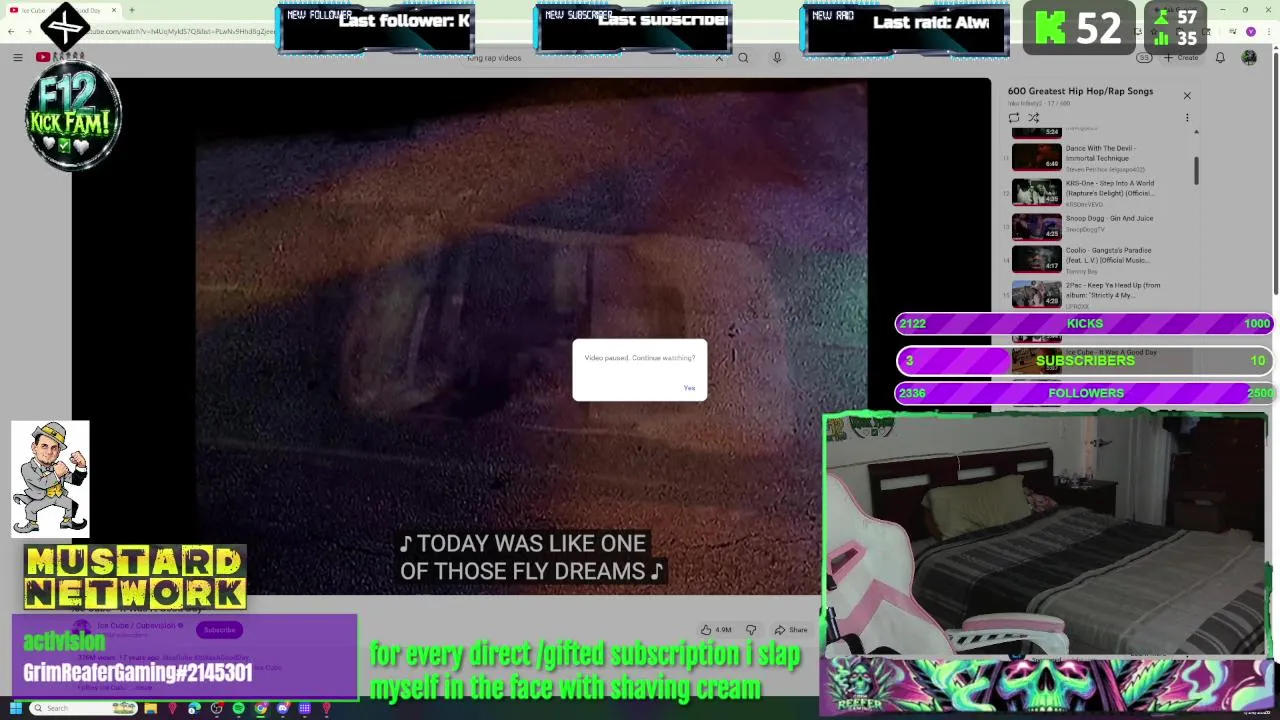Clear the YouTube search box text

718,58
